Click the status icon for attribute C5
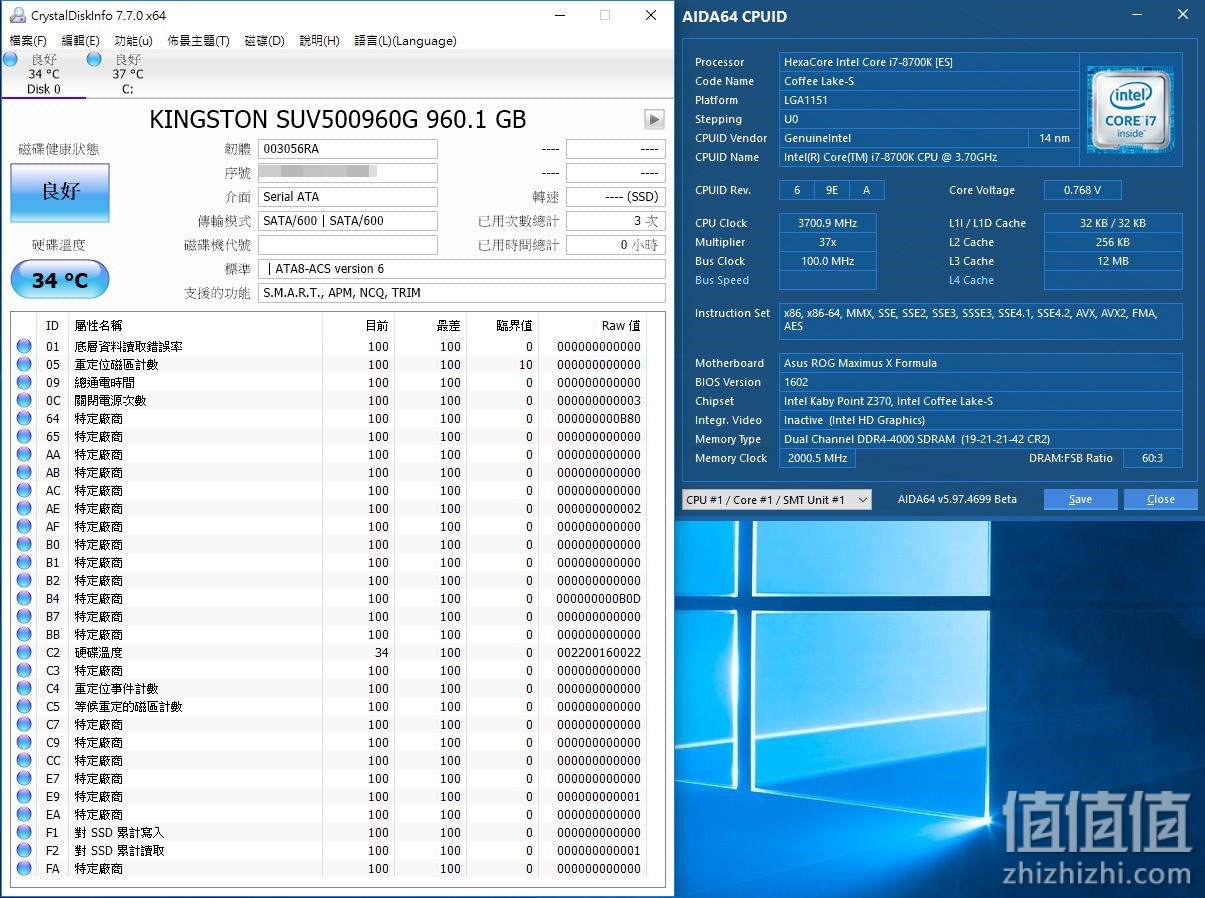The width and height of the screenshot is (1205, 898). coord(24,706)
